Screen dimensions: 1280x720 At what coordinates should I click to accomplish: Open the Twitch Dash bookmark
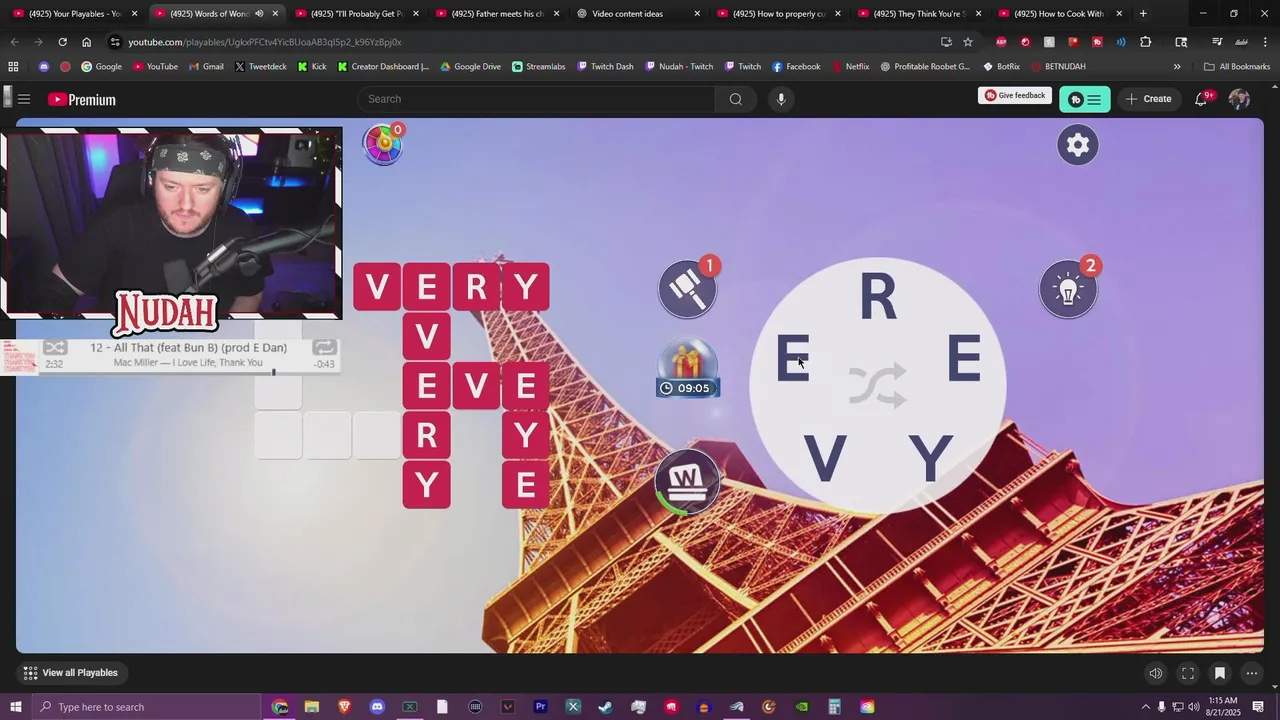tap(605, 67)
